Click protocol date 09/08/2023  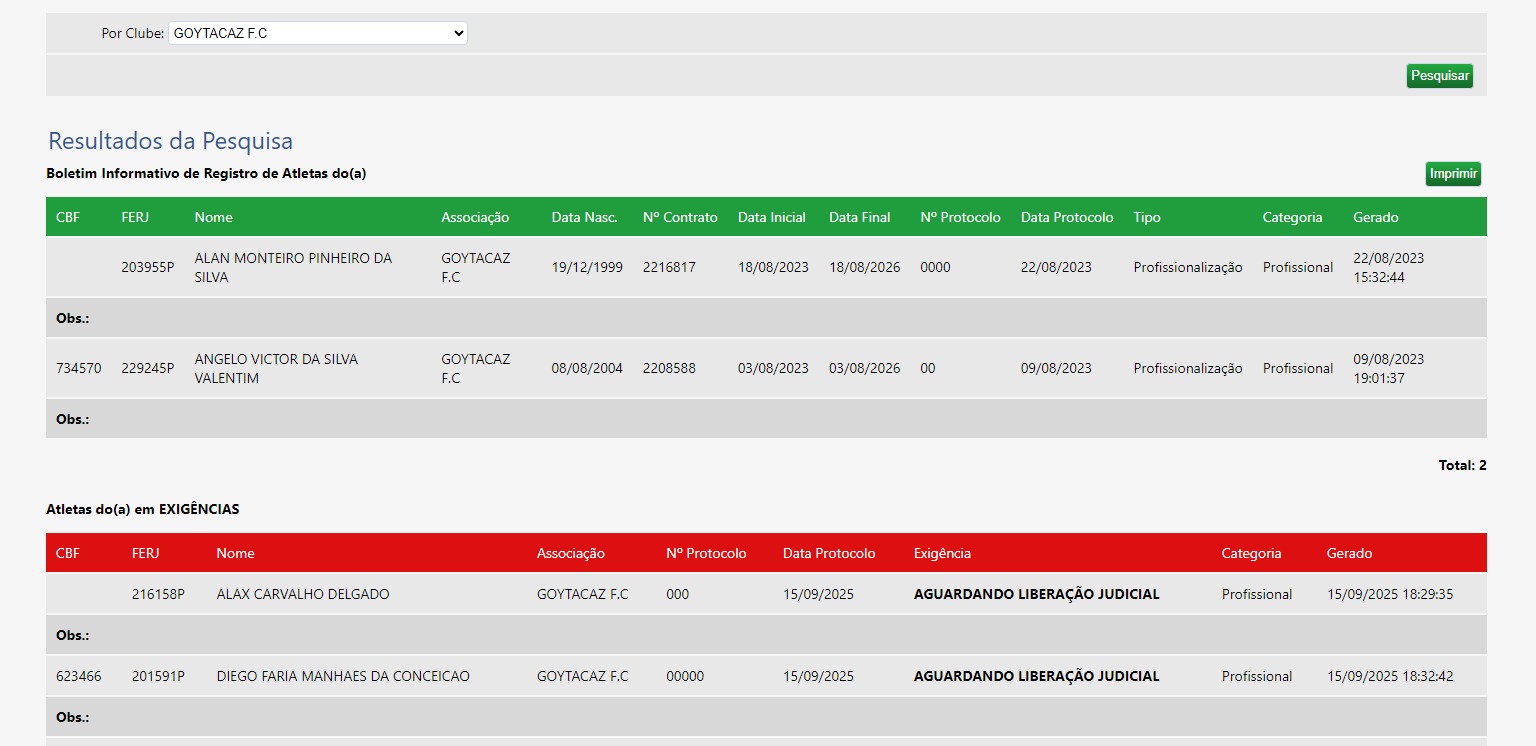pos(1056,368)
